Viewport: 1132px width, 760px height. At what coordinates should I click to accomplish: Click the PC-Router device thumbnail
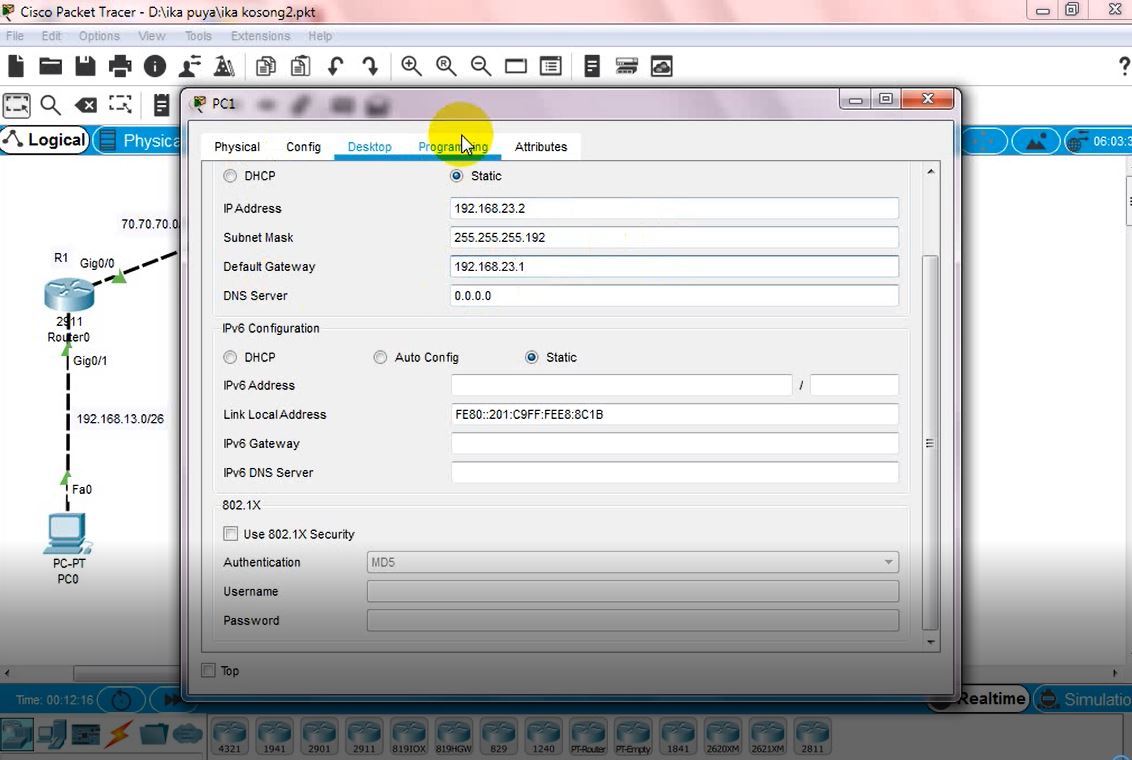588,735
